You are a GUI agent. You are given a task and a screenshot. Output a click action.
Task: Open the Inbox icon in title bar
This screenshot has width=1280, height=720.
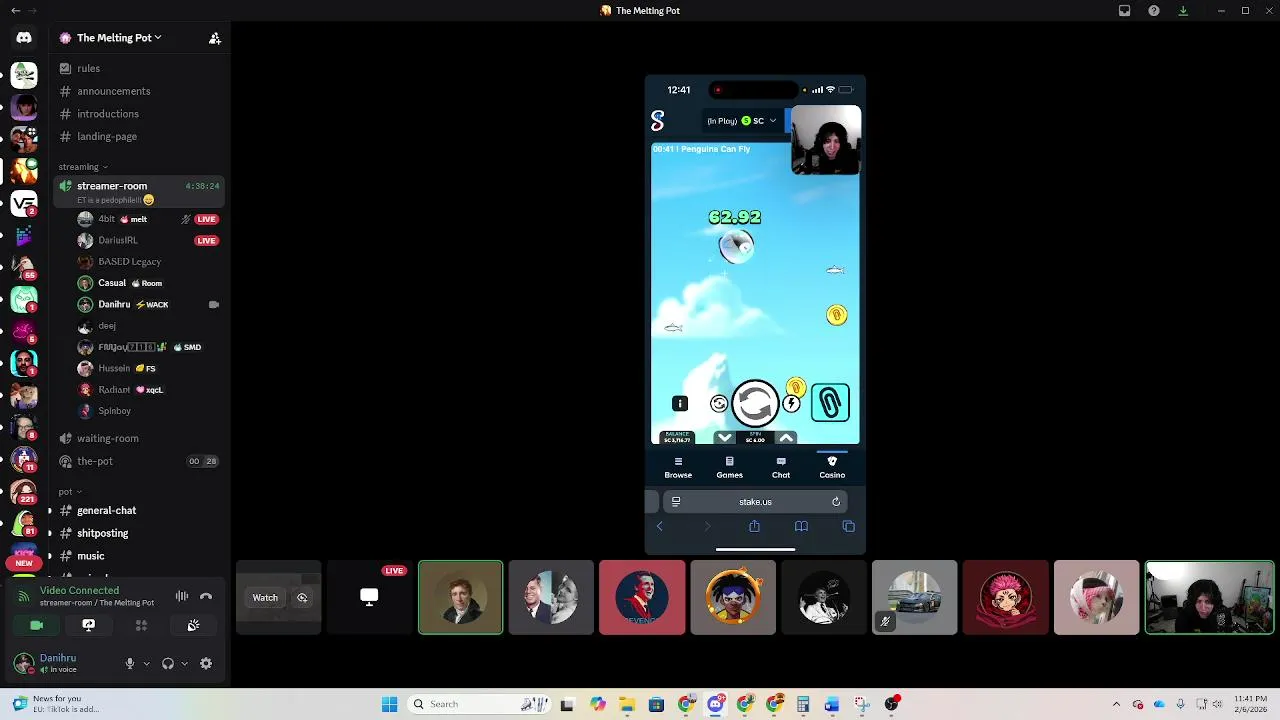[x=1124, y=11]
